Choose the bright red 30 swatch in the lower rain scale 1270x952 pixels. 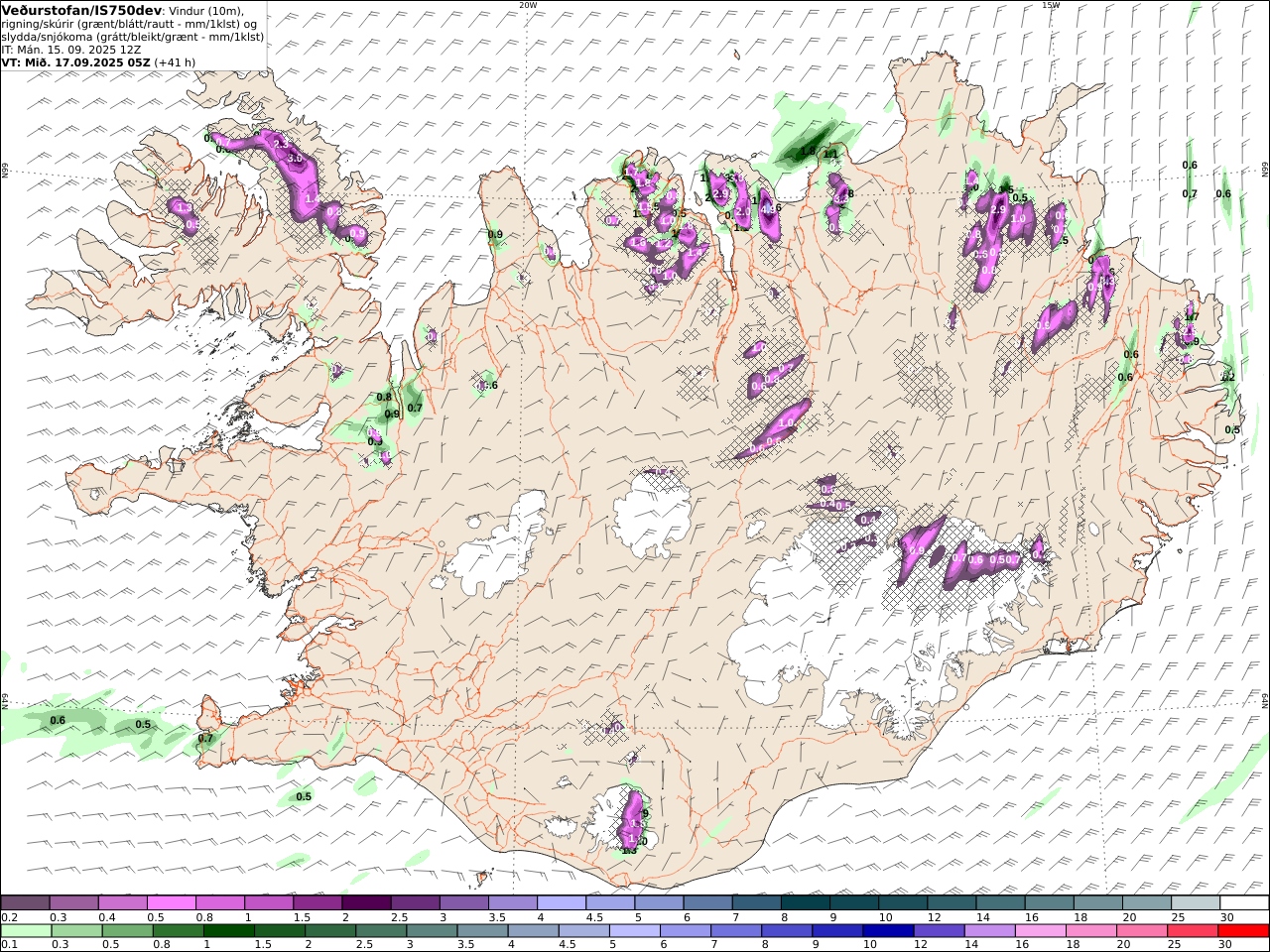(x=1243, y=930)
